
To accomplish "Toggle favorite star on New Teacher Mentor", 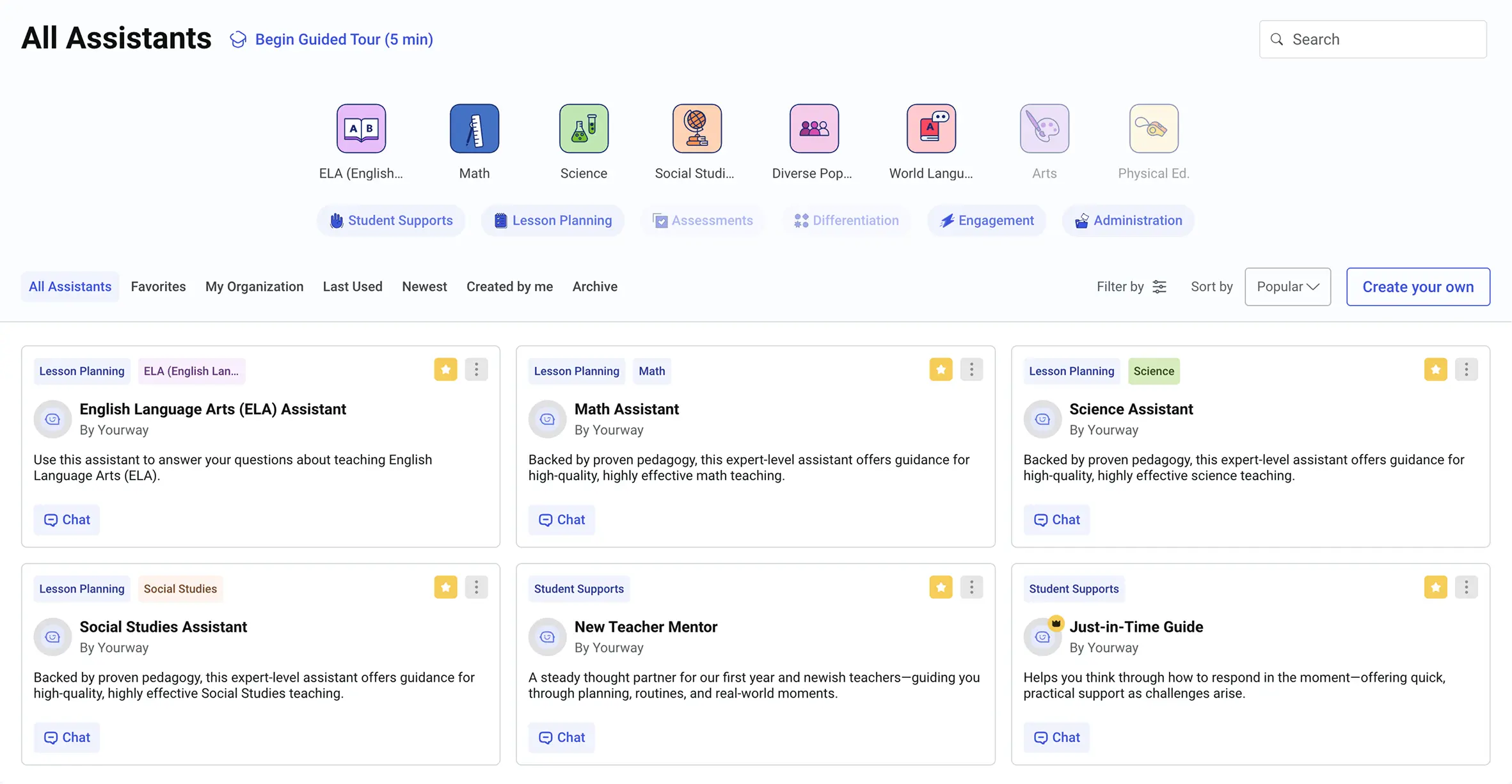I will pyautogui.click(x=941, y=587).
